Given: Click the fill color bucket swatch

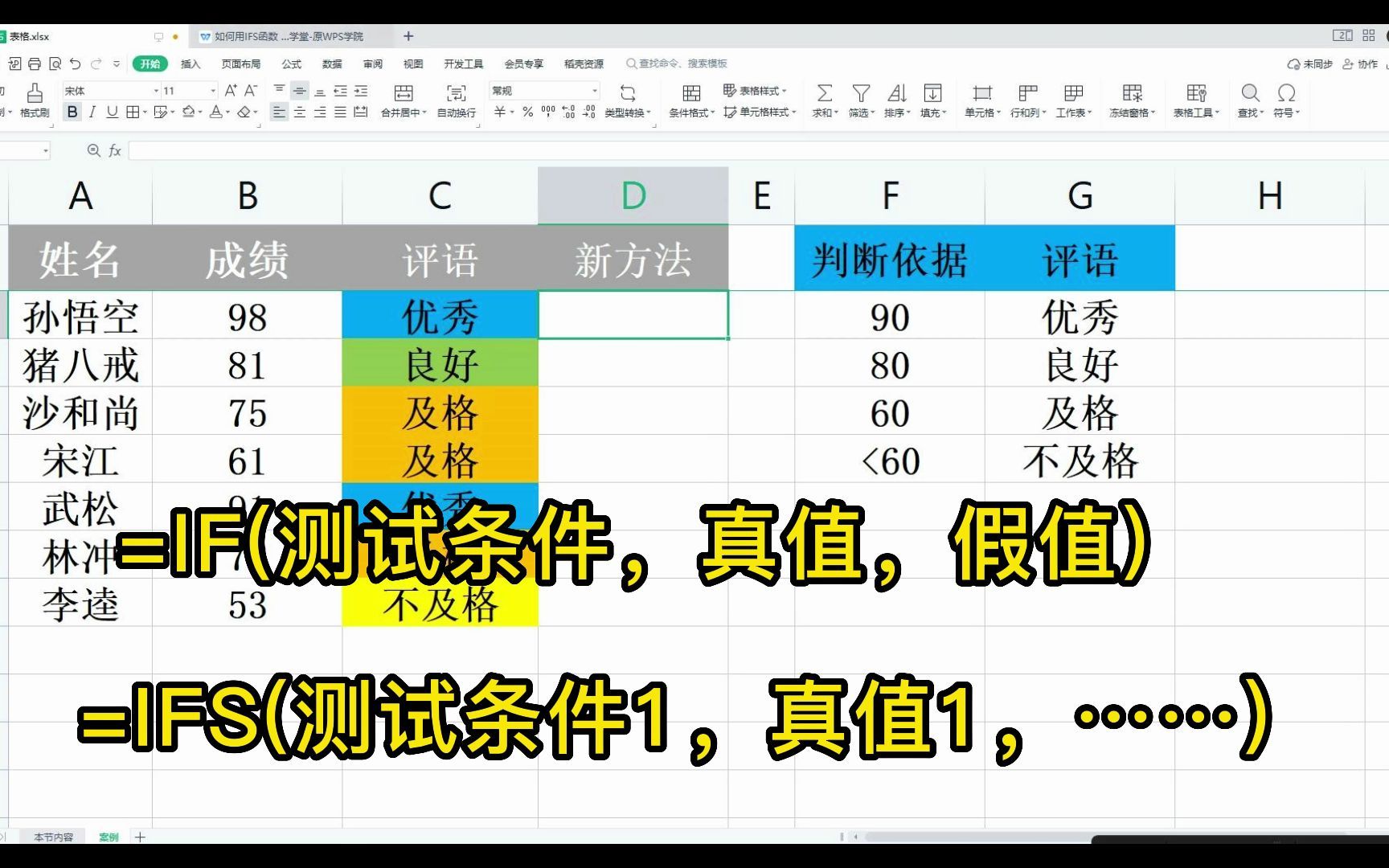Looking at the screenshot, I should coord(188,112).
